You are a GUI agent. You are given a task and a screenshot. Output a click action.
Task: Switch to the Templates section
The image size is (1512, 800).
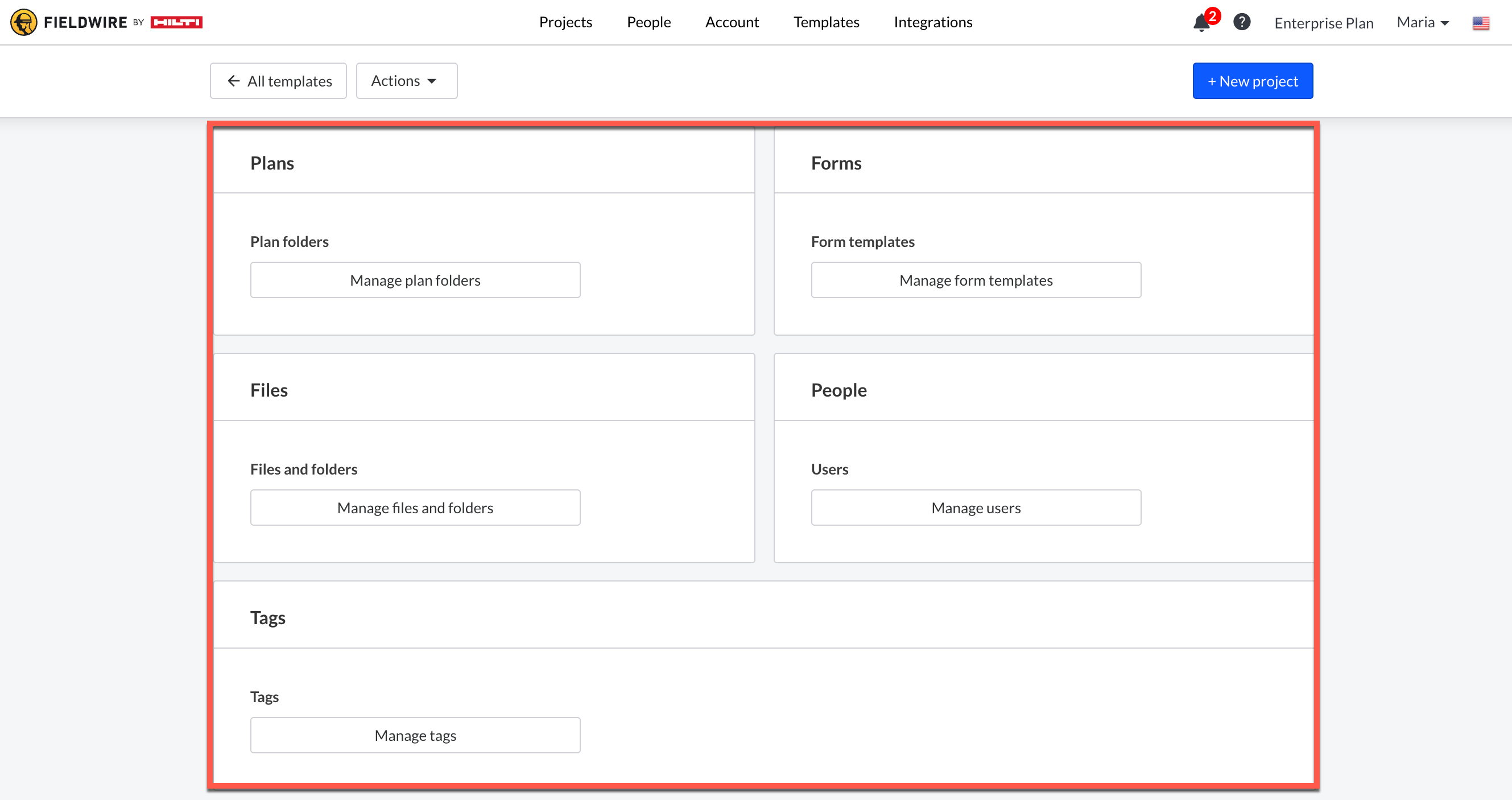tap(826, 22)
